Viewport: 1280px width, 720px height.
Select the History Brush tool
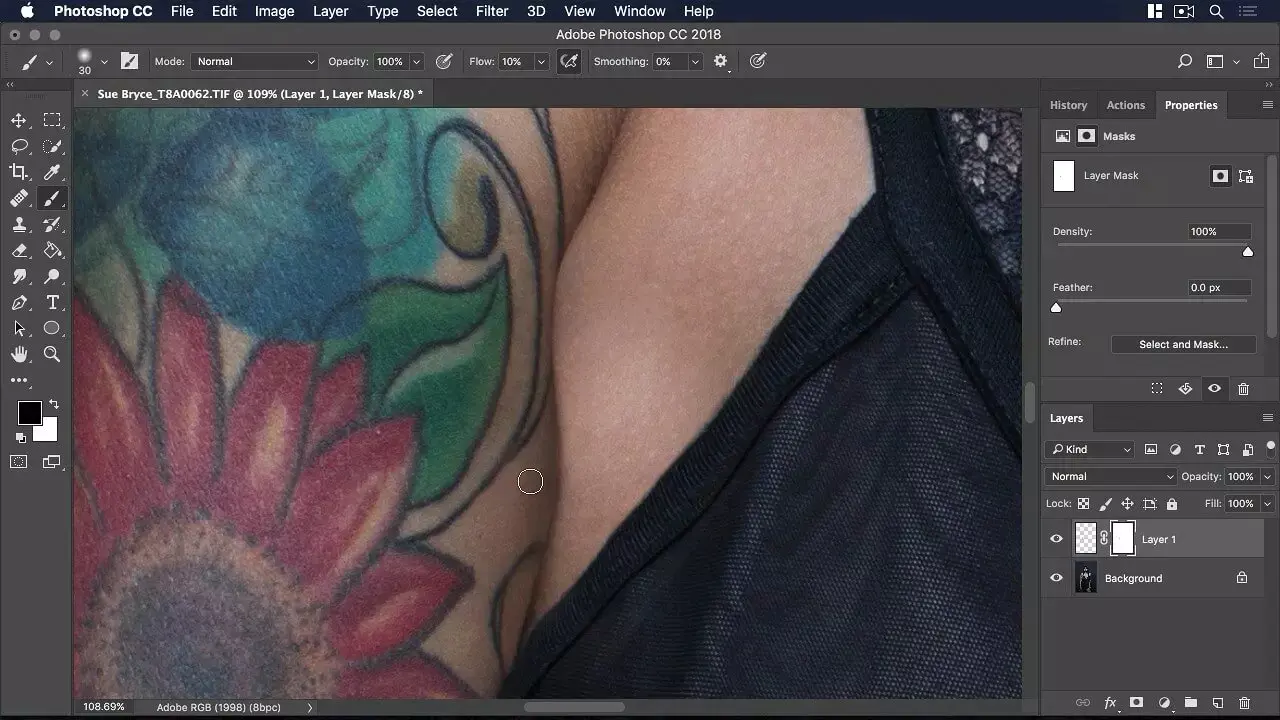(52, 224)
